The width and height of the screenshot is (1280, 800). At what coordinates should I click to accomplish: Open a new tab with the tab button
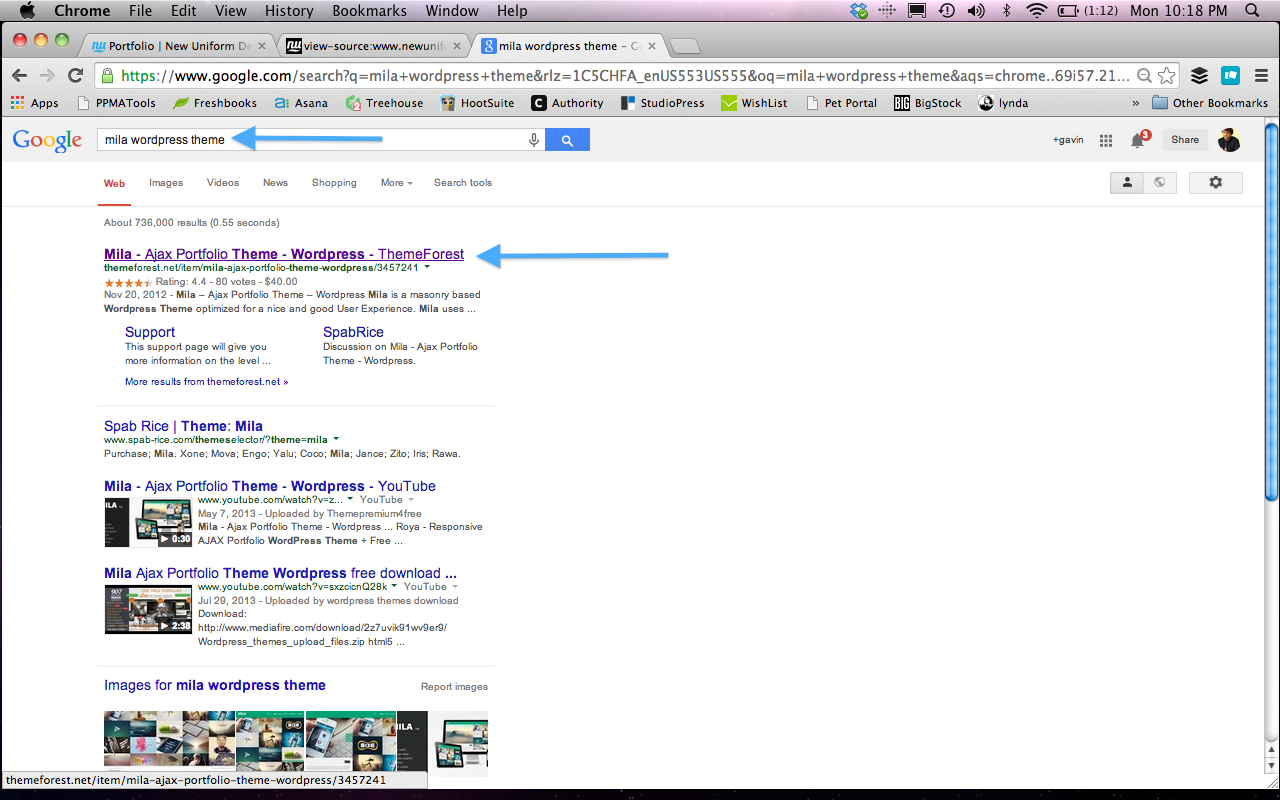[684, 46]
